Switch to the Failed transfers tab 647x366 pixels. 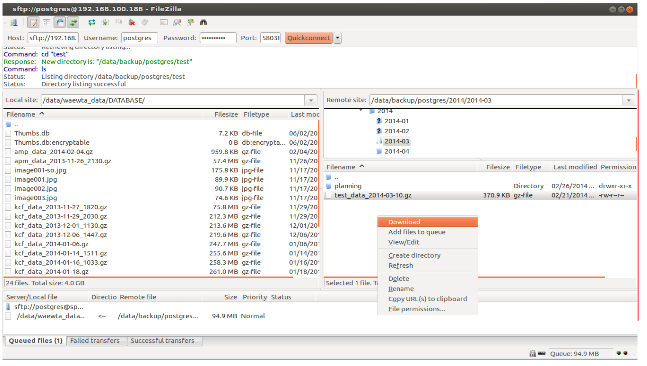95,341
